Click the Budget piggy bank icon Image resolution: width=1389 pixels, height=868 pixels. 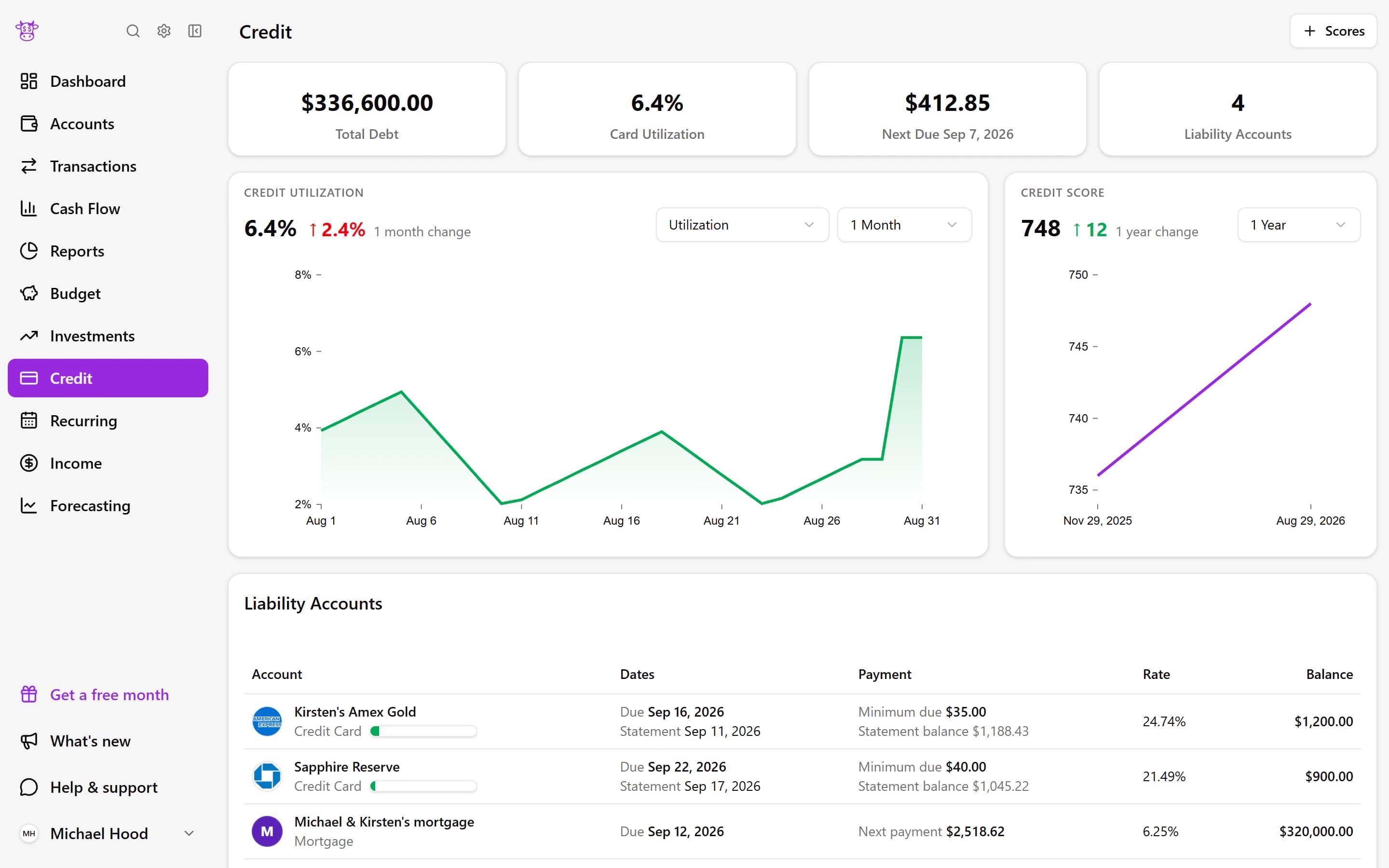point(29,293)
